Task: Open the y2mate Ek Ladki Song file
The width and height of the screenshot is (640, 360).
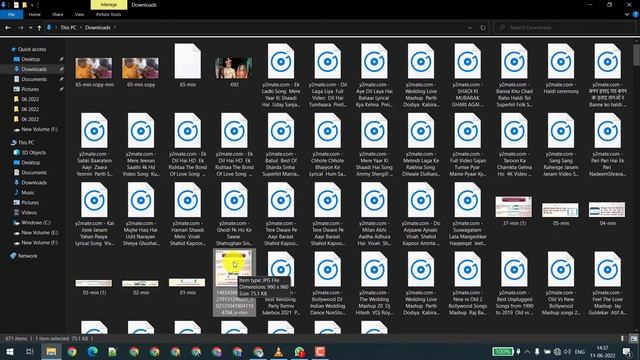Action: 281,76
